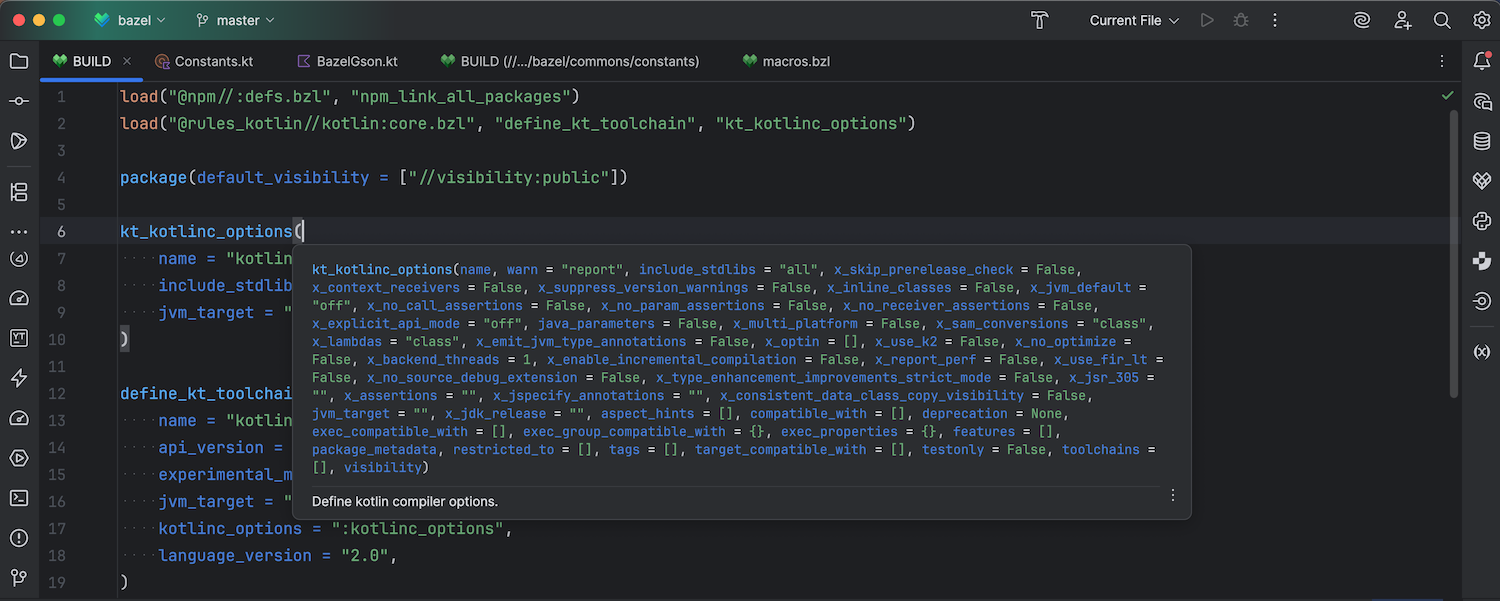This screenshot has width=1500, height=601.
Task: Open the Database tool window
Action: (x=1482, y=141)
